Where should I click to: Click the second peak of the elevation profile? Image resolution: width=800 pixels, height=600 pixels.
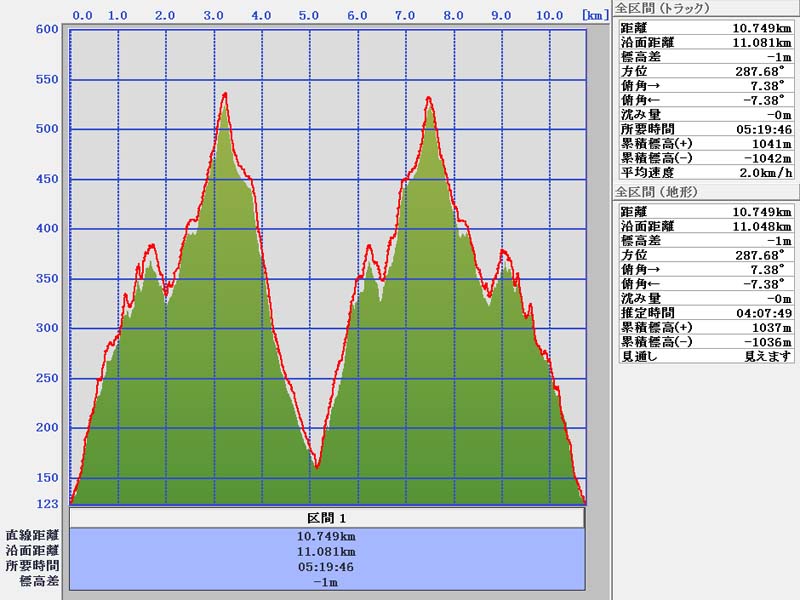pos(428,98)
